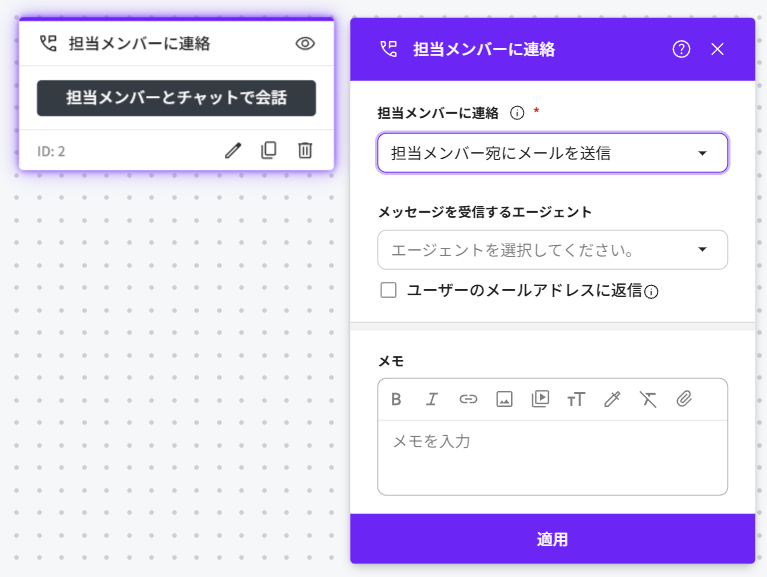Viewport: 767px width, 577px height.
Task: Toggle italic formatting in the memo editor
Action: (x=432, y=399)
